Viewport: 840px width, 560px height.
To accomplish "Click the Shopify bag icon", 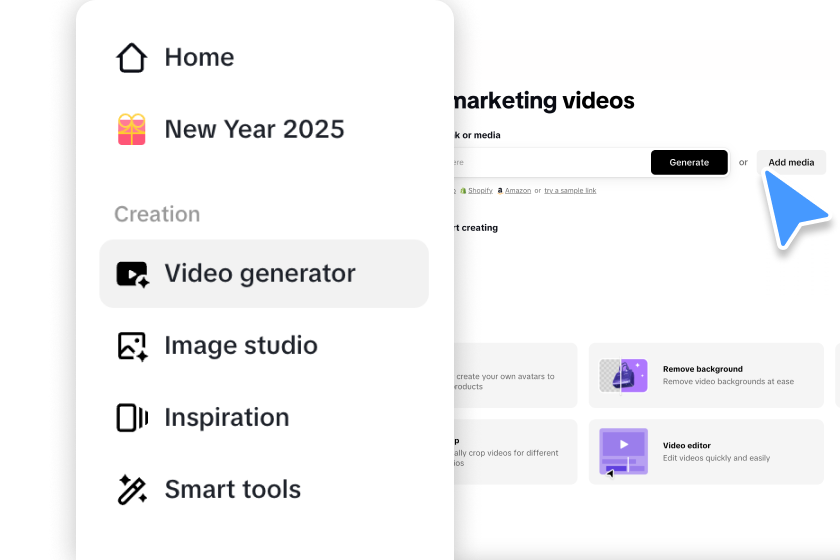I will pos(463,191).
